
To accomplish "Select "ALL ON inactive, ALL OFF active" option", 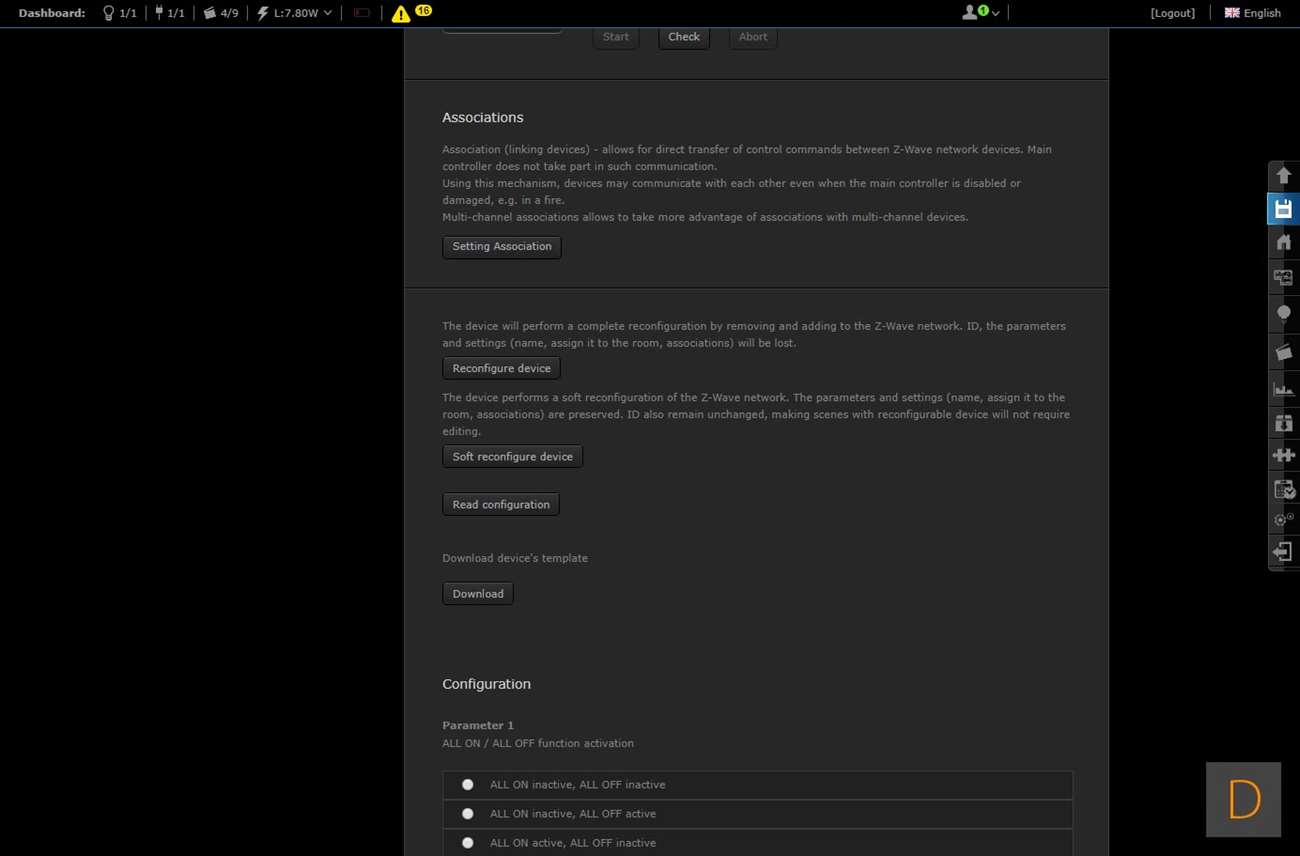I will 467,814.
